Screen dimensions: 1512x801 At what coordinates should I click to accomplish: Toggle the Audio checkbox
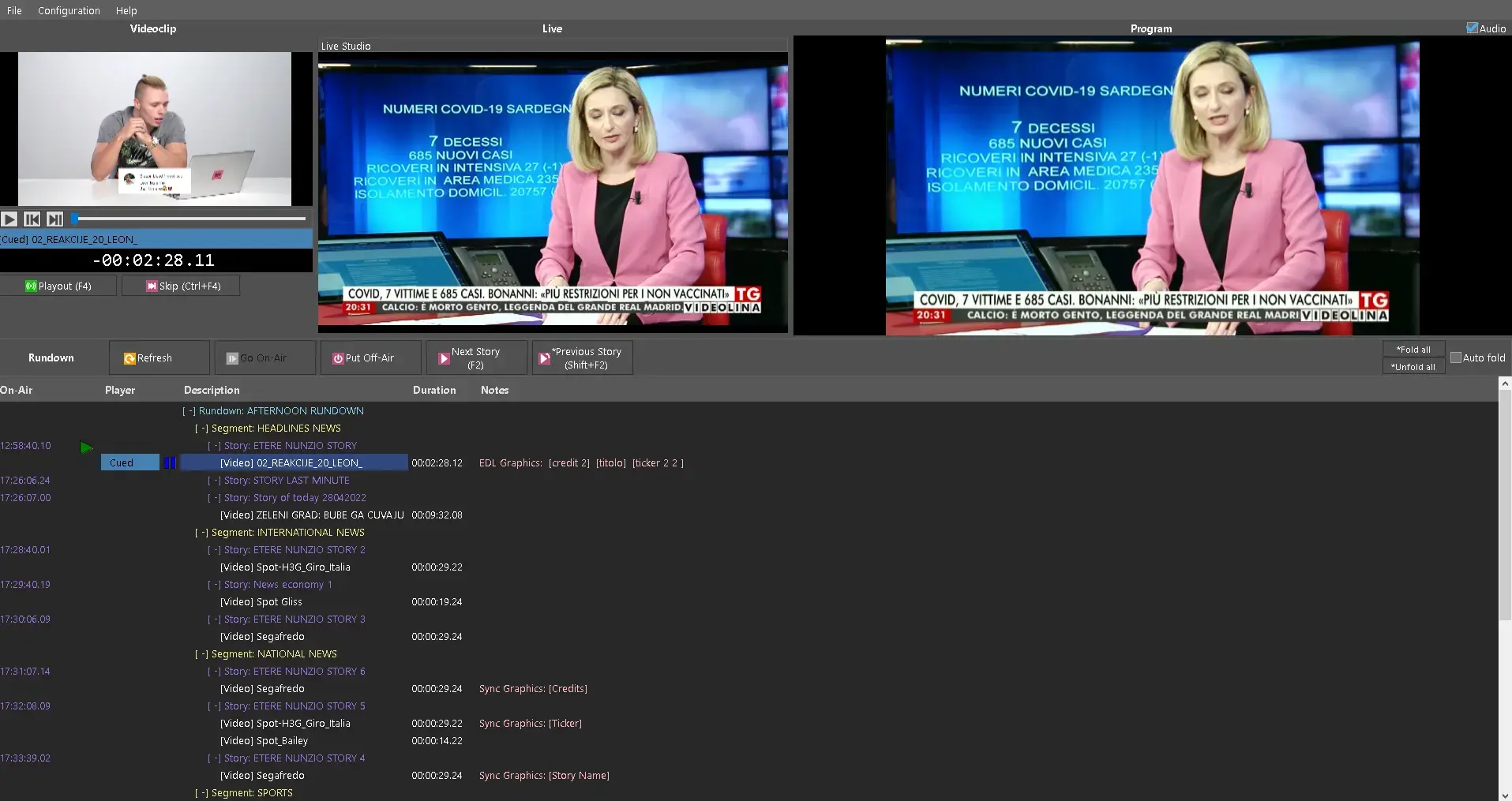pos(1472,28)
